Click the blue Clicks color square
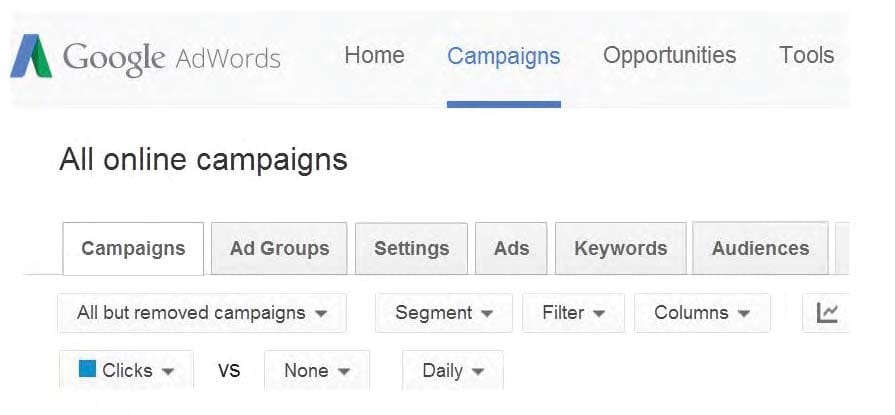Image resolution: width=895 pixels, height=415 pixels. (87, 369)
